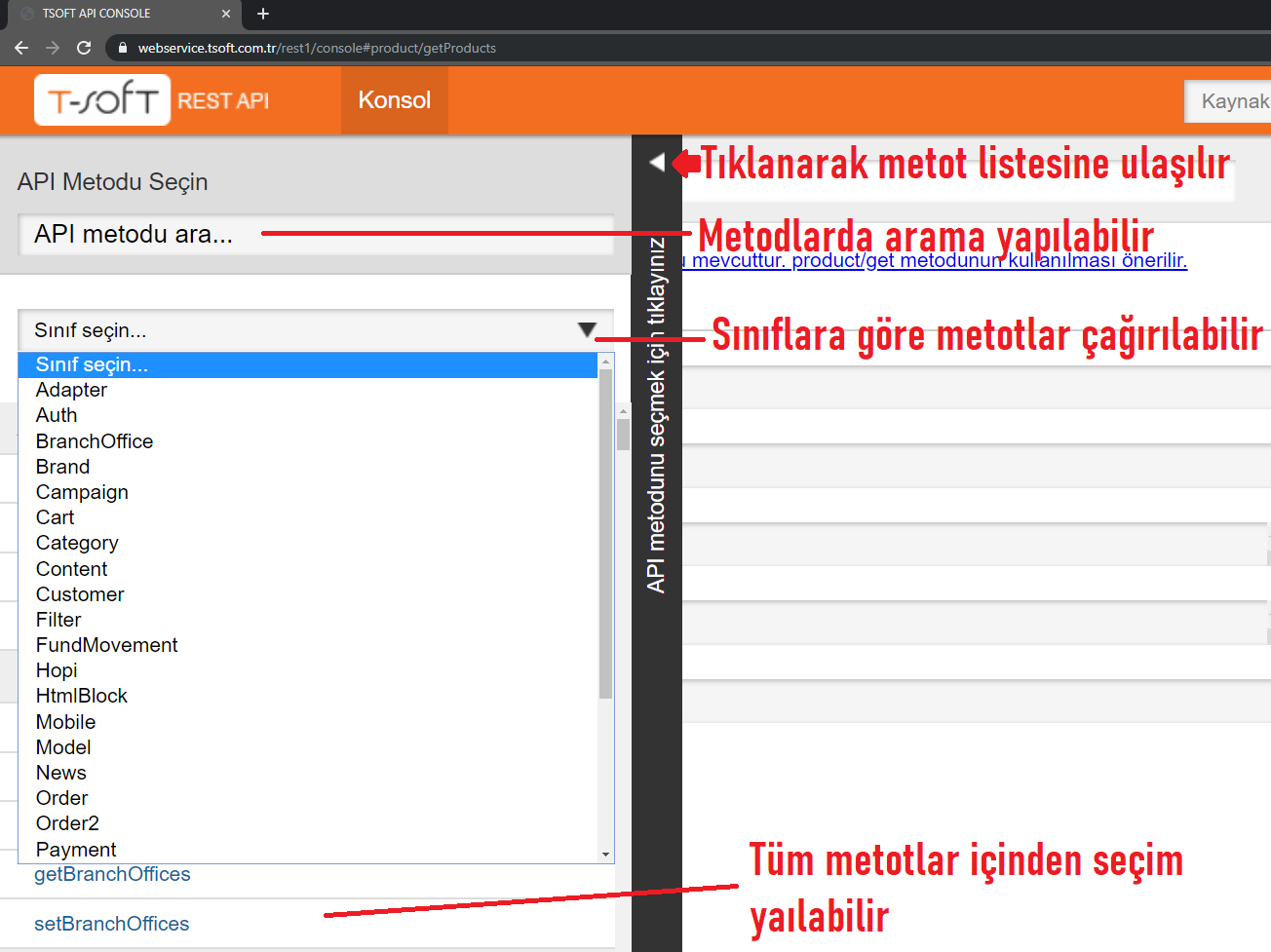
Task: Click the T-soft logo
Action: coord(102,100)
